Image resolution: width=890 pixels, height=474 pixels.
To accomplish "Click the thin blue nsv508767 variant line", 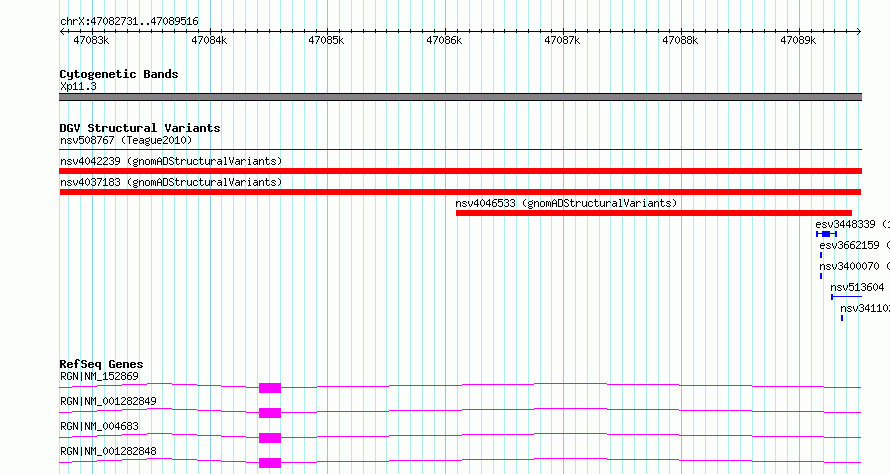I will [460, 149].
